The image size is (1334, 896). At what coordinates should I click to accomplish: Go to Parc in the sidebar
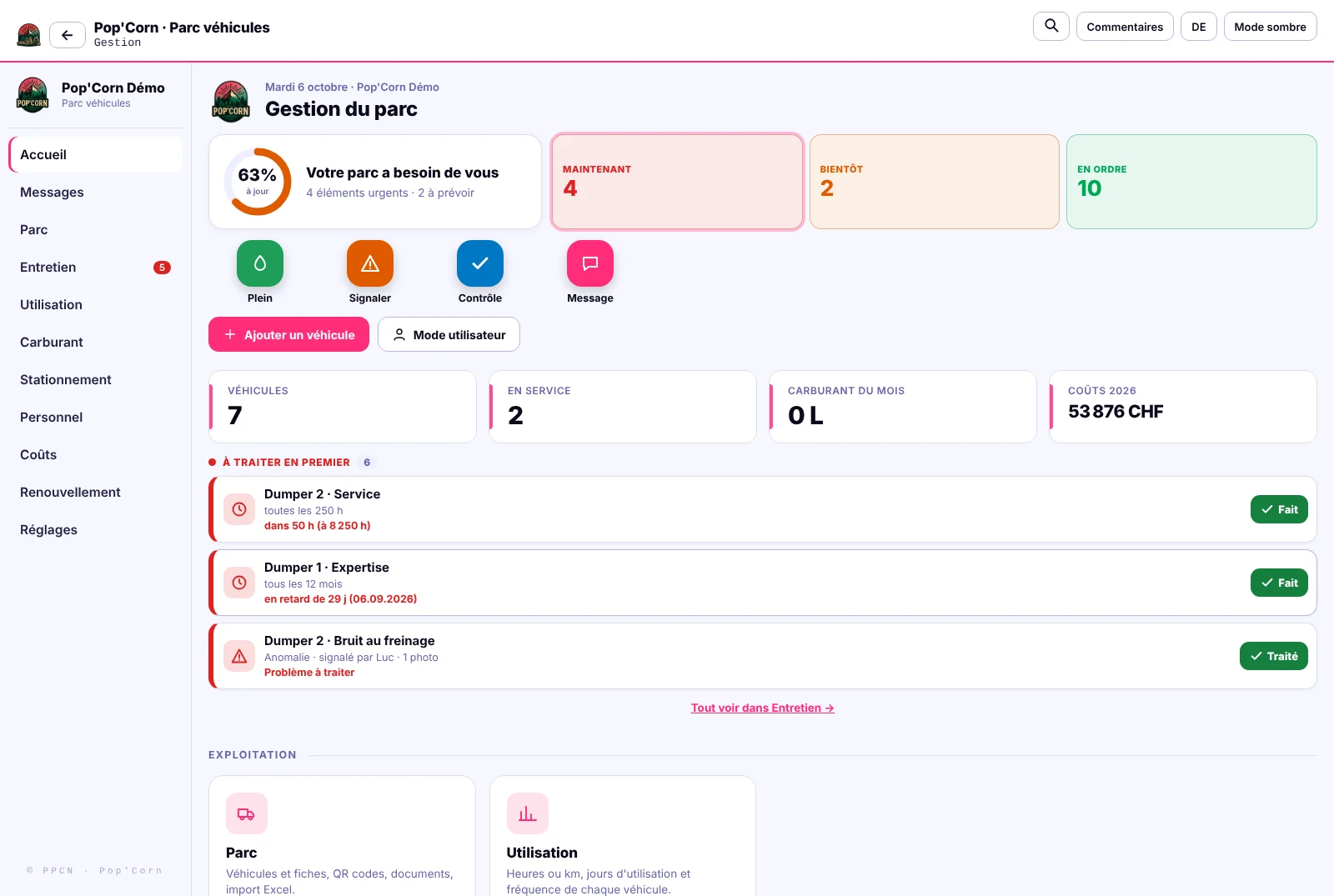[x=95, y=230]
